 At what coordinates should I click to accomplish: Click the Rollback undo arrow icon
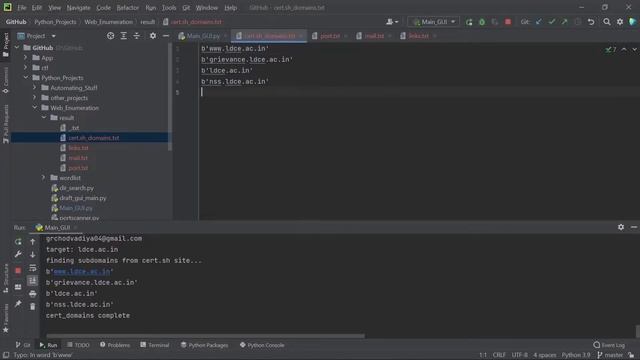point(591,22)
